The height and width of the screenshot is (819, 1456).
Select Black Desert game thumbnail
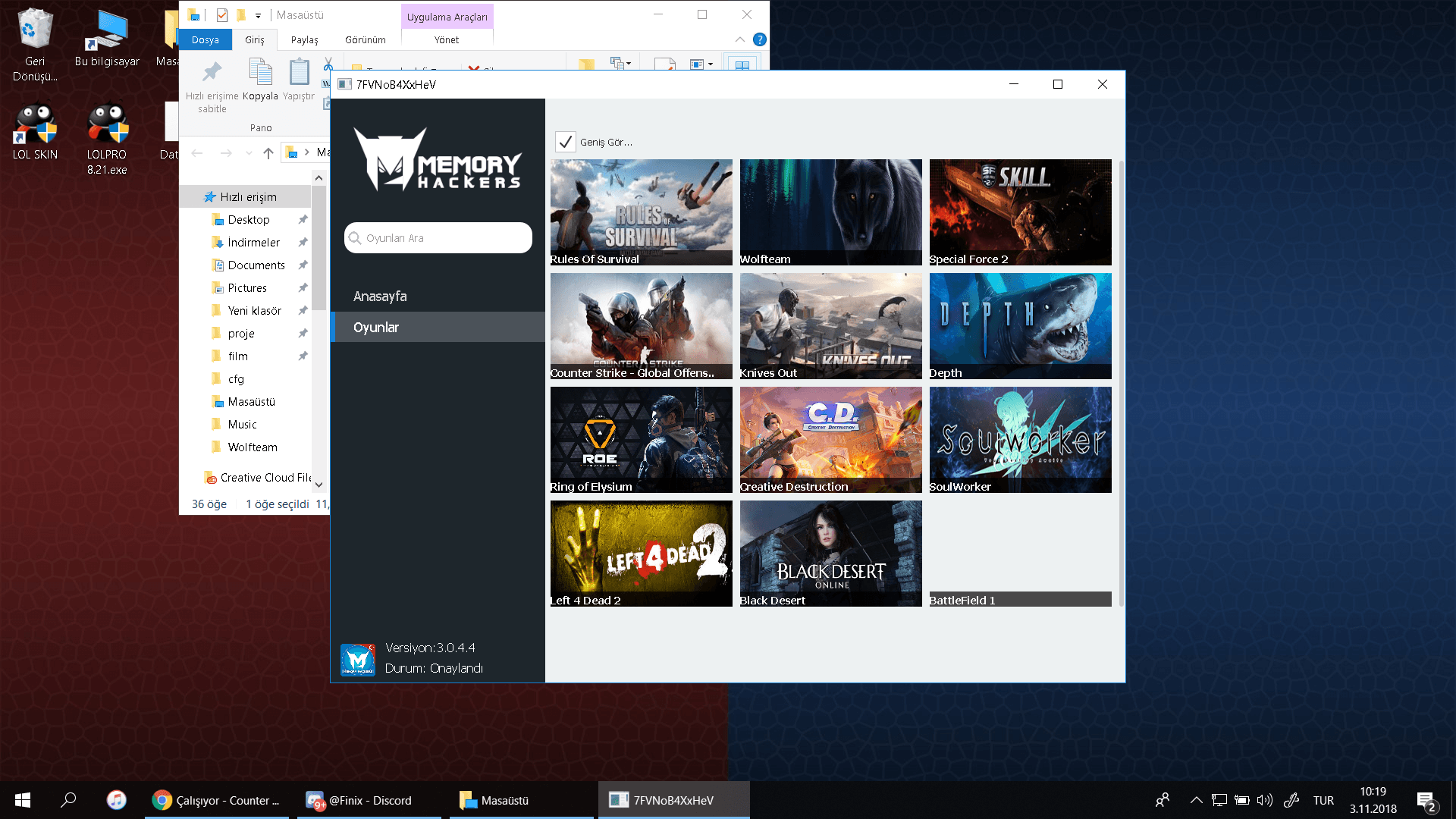pos(831,554)
